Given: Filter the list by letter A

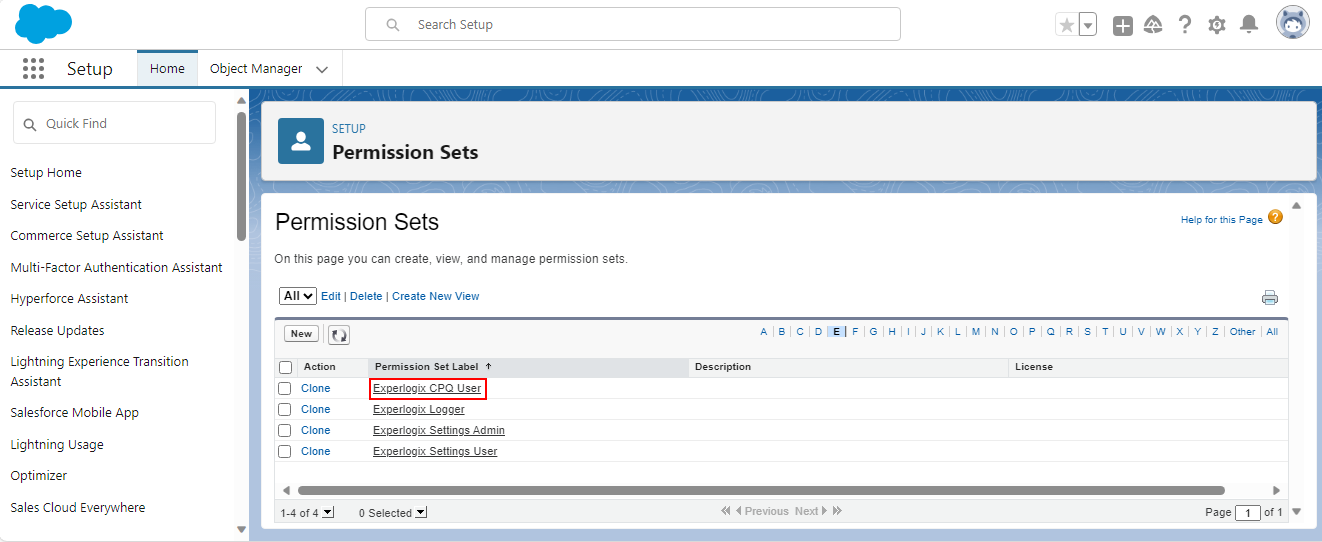Looking at the screenshot, I should point(764,332).
